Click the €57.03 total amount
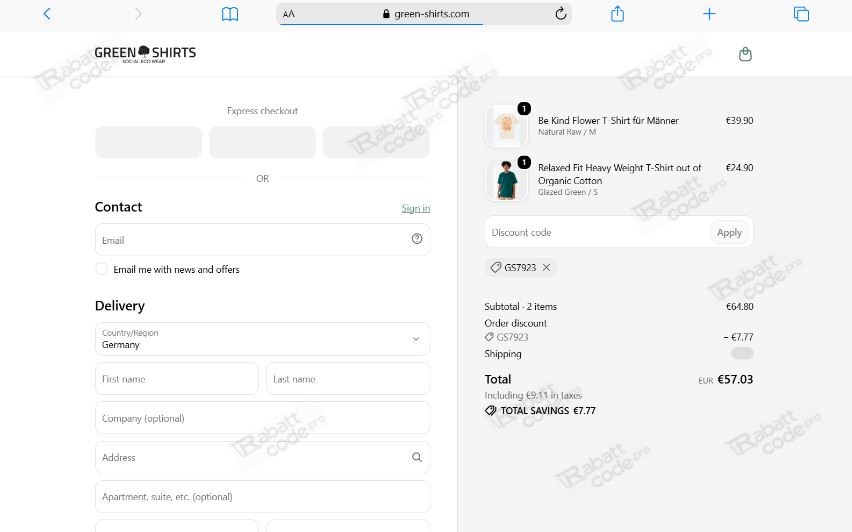 click(x=735, y=379)
